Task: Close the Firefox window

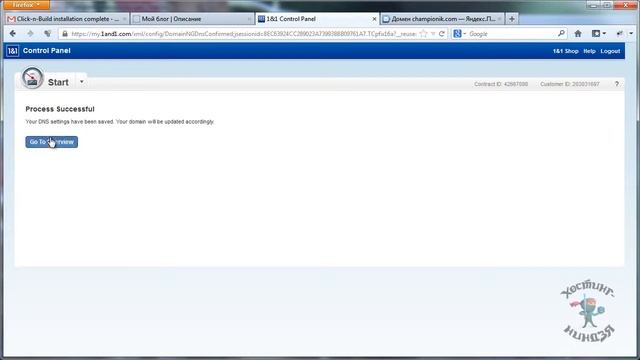Action: (x=626, y=5)
